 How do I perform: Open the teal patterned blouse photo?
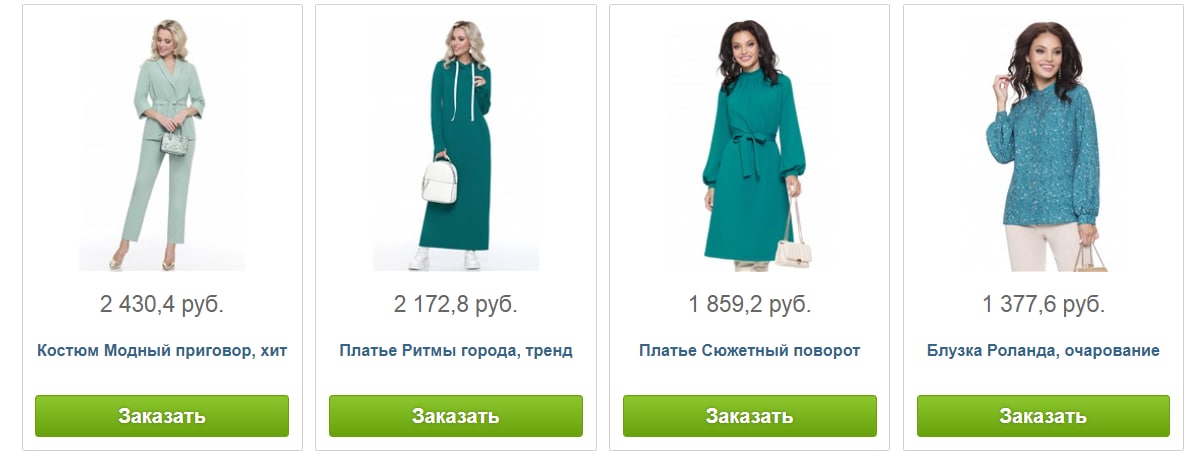click(1044, 144)
